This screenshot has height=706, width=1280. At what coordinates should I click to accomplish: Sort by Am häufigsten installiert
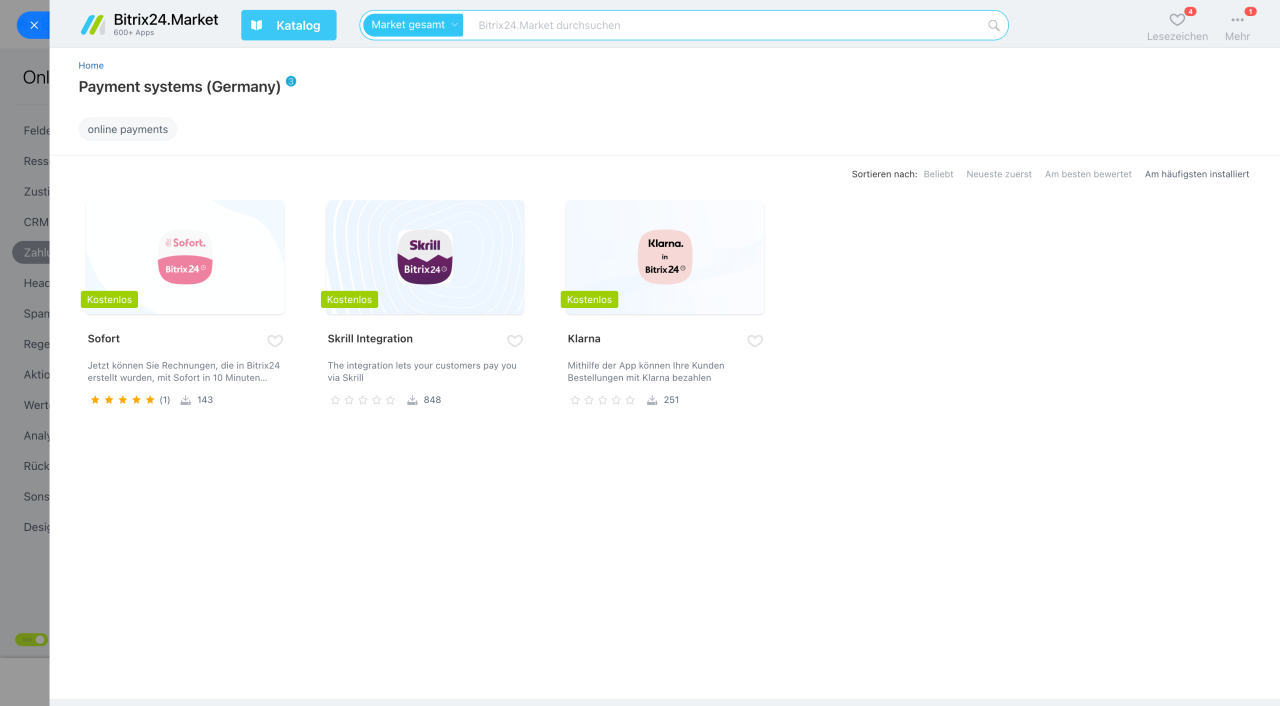[x=1197, y=174]
